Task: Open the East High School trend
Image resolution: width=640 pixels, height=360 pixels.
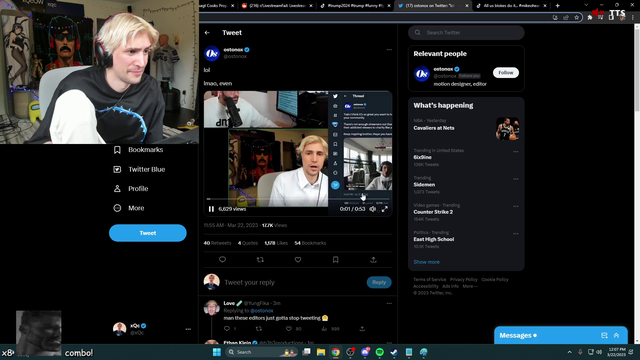Action: (x=433, y=239)
